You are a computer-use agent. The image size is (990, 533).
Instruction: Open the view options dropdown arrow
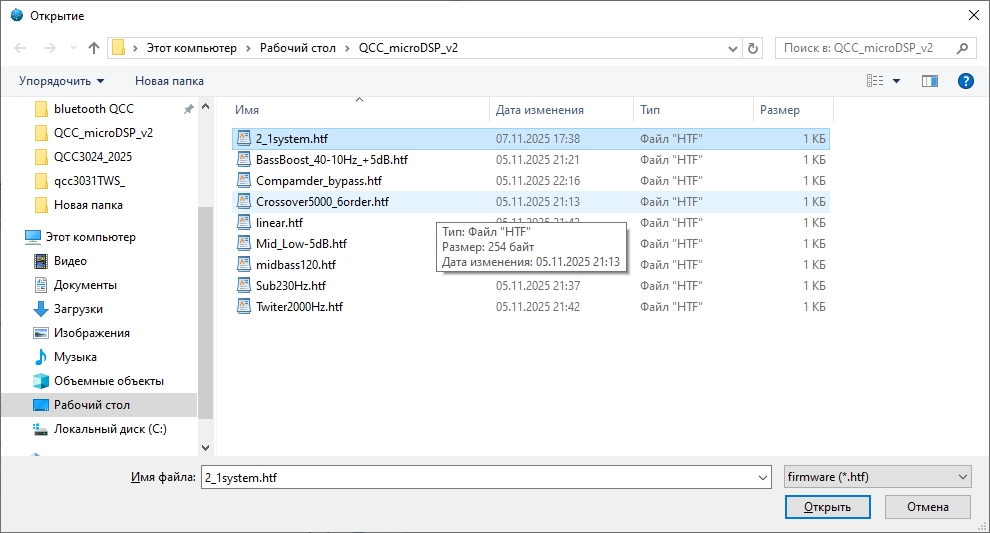[x=896, y=81]
